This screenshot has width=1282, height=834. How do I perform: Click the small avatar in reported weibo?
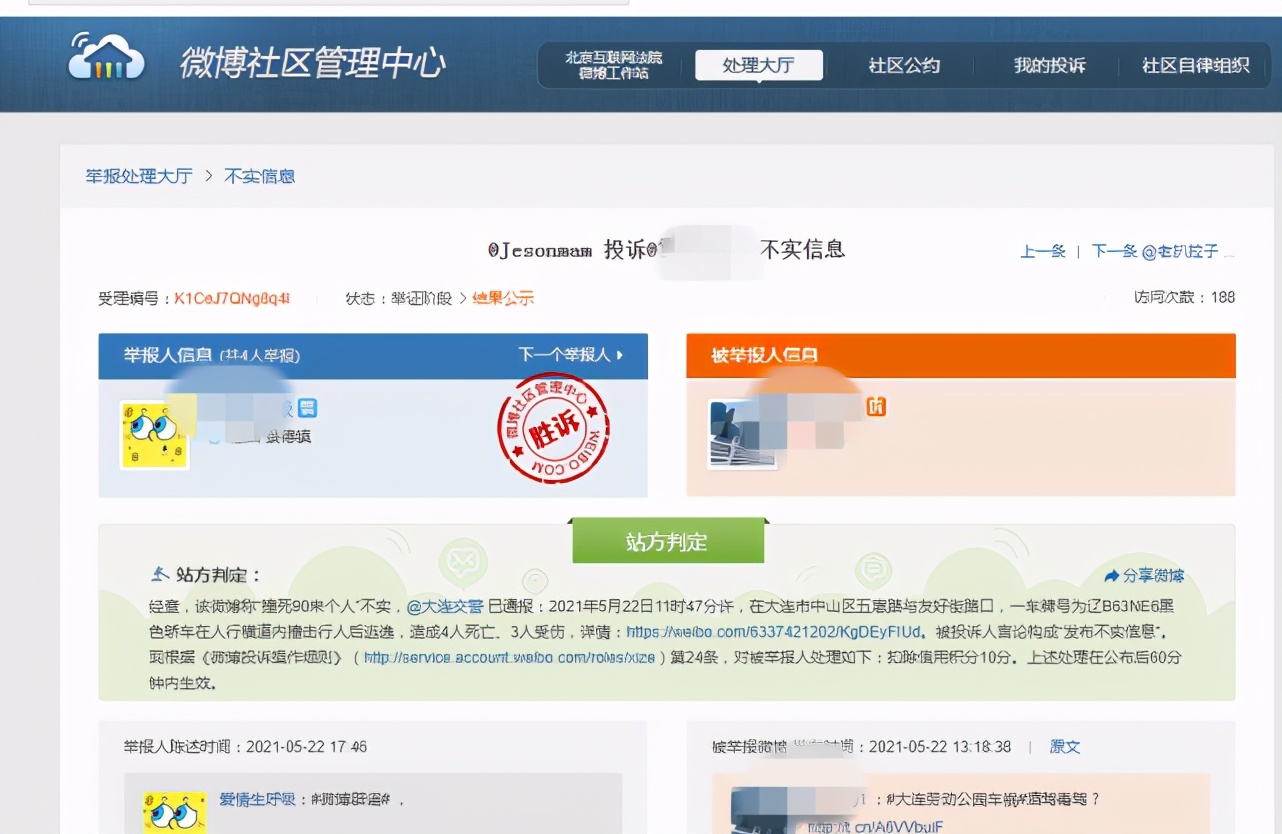763,811
